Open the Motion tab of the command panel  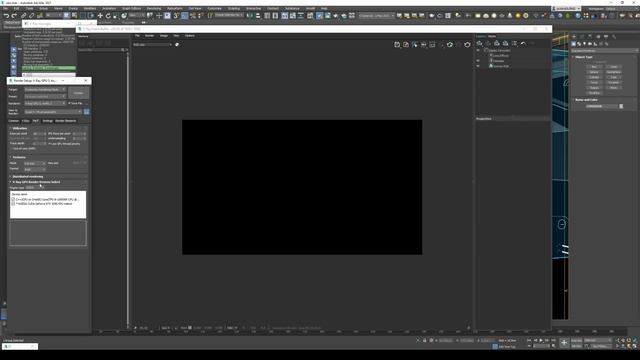598,37
